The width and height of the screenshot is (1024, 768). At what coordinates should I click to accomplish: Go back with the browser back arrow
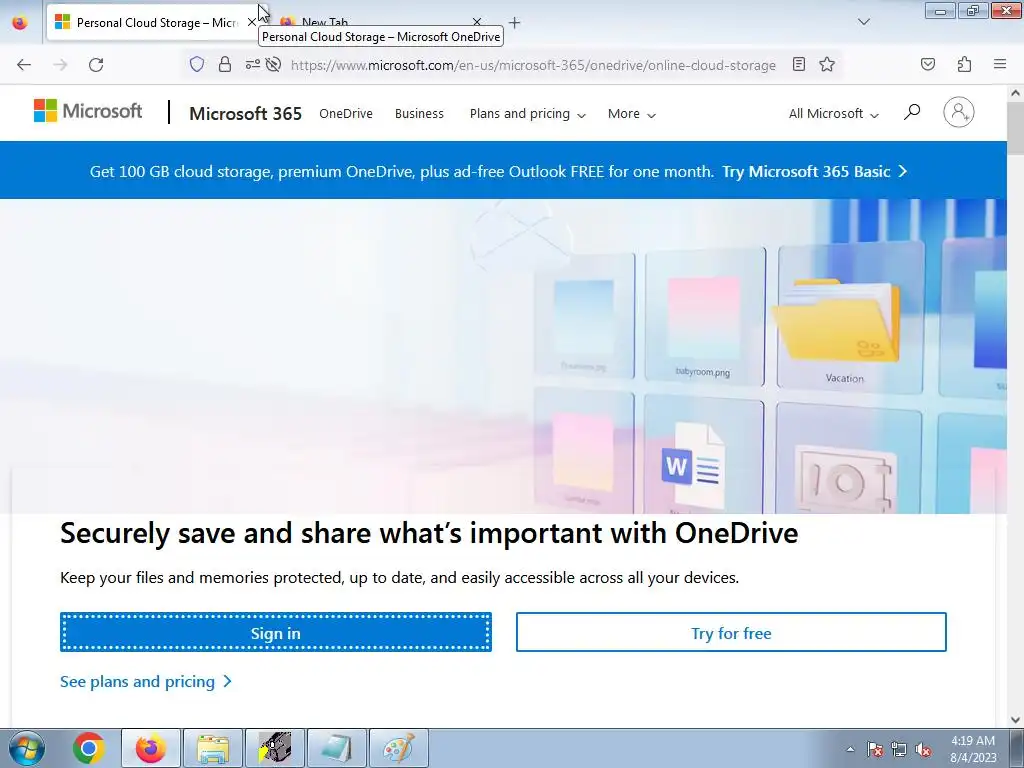24,65
